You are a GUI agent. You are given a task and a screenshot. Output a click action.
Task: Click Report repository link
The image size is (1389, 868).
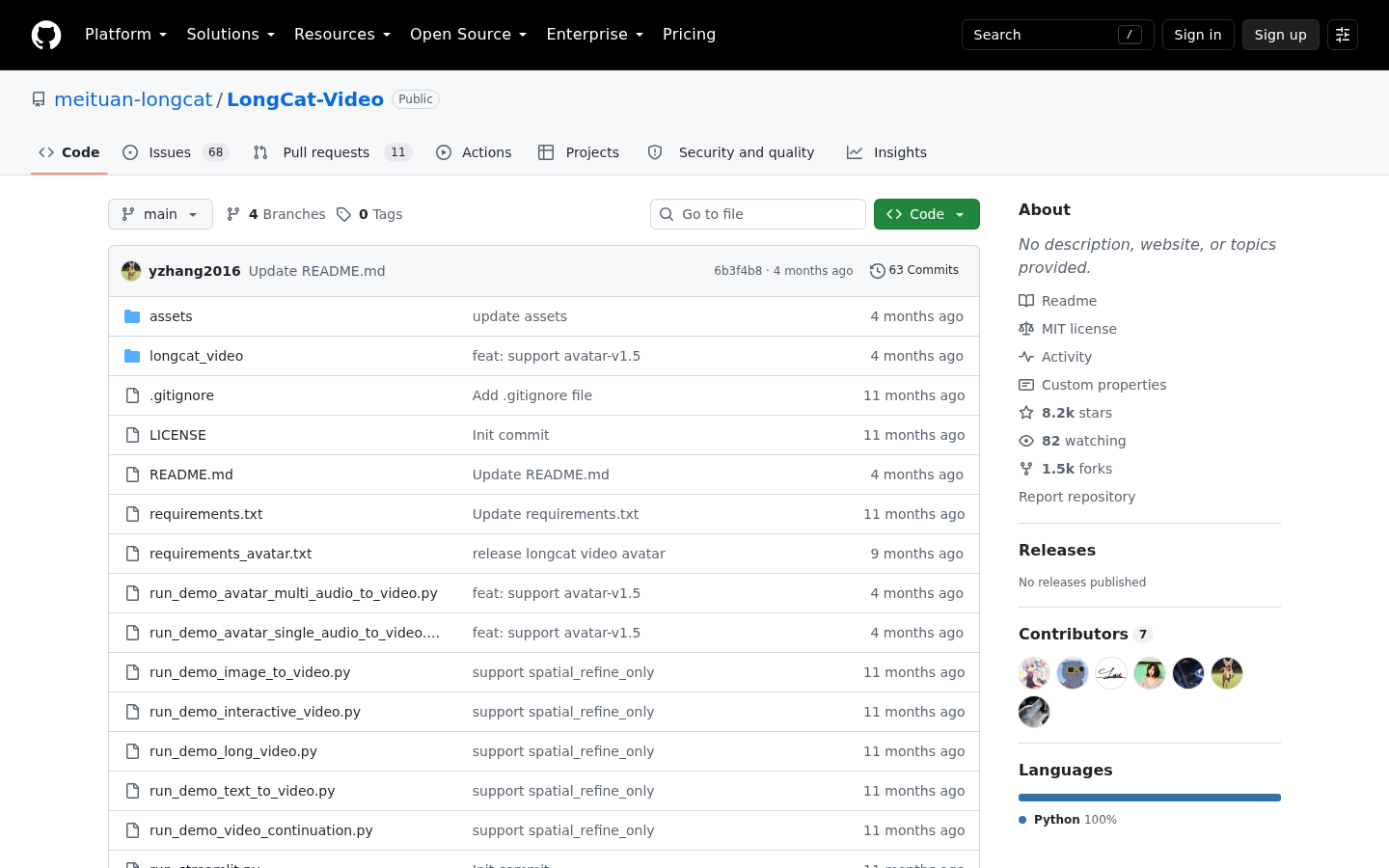[1076, 497]
